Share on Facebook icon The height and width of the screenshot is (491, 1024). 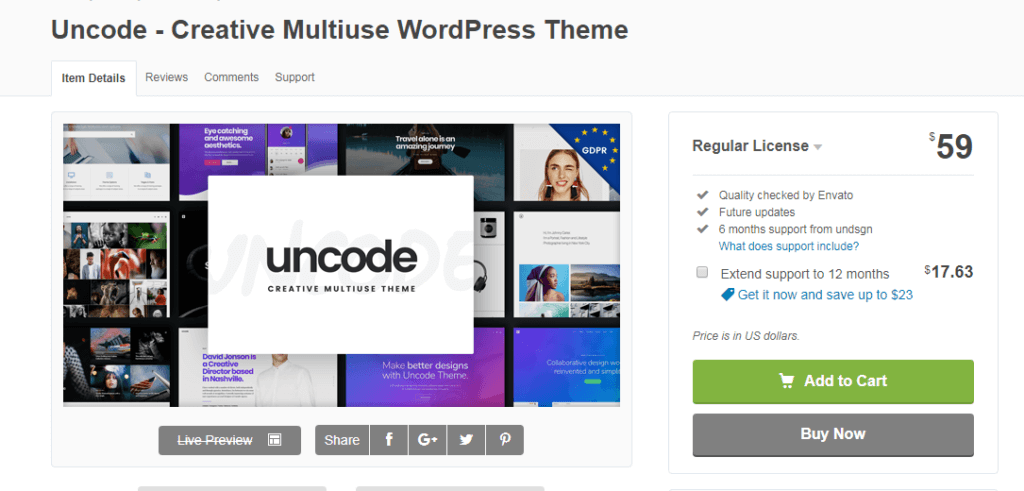(x=389, y=440)
